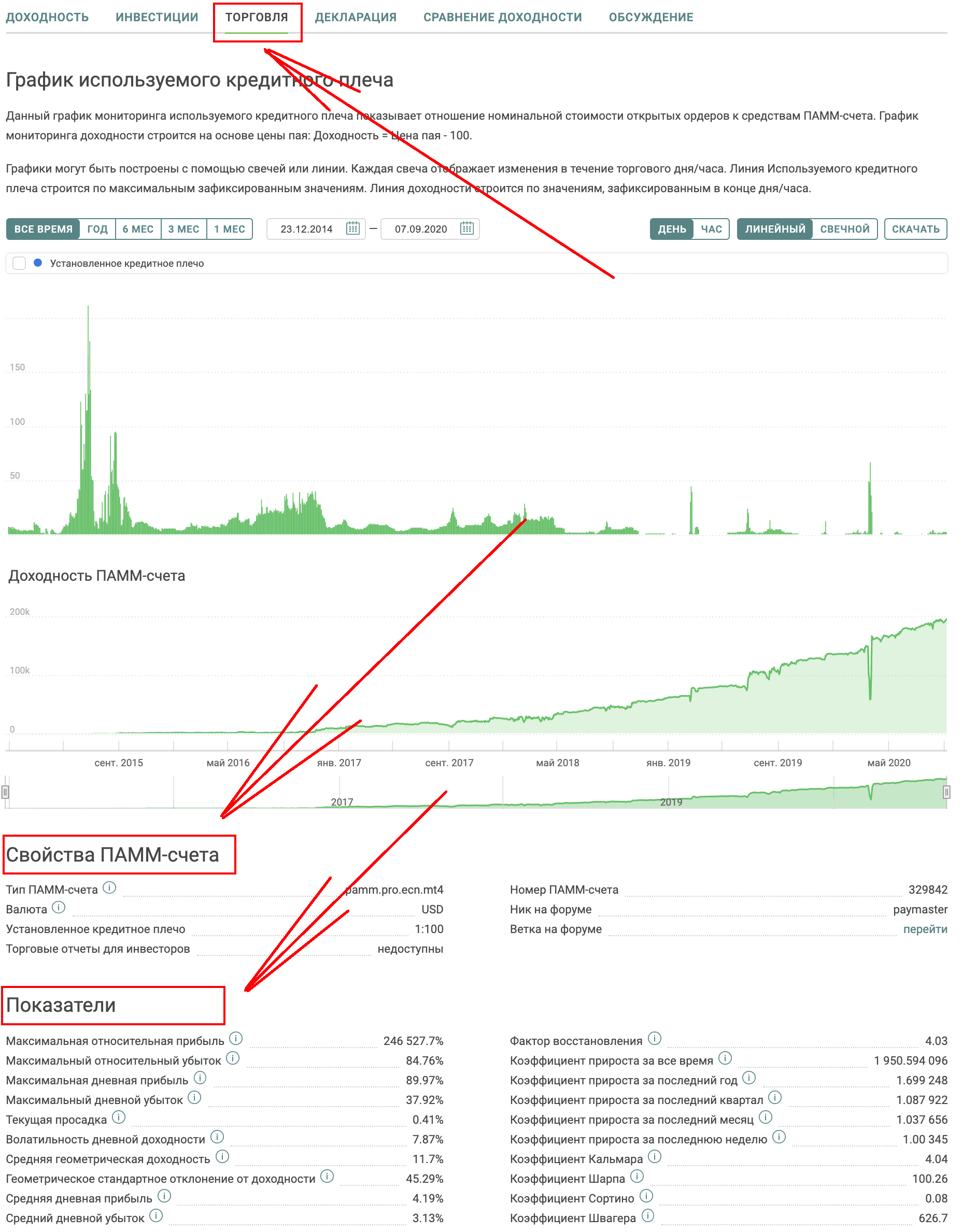This screenshot has height=1232, width=962.
Task: Grab the left handle of chart range slider
Action: click(x=5, y=793)
